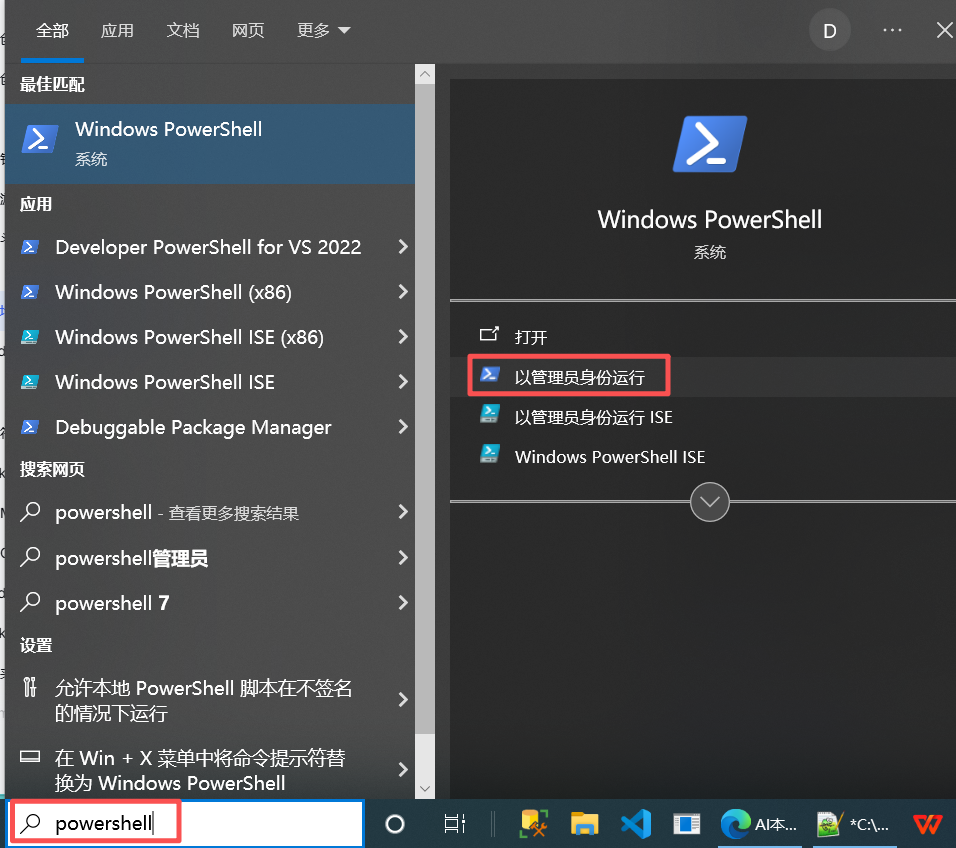Open WPS Office taskbar icon

(928, 824)
